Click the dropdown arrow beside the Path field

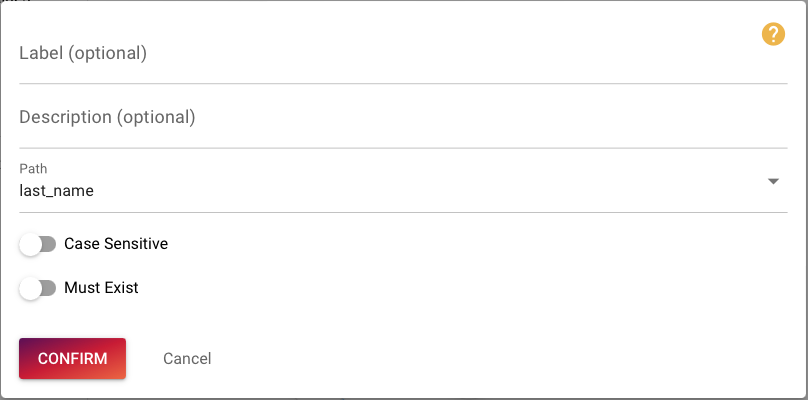[773, 181]
